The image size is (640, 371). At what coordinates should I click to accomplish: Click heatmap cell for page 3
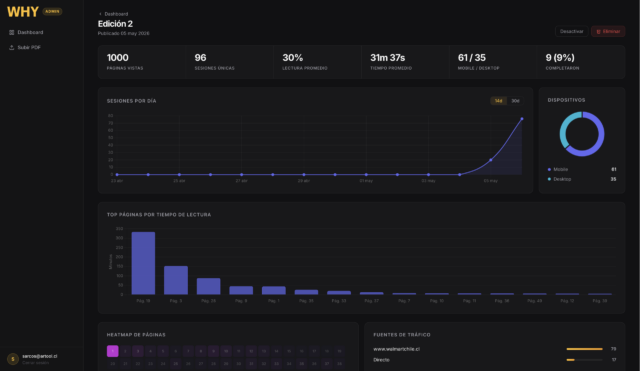138,351
